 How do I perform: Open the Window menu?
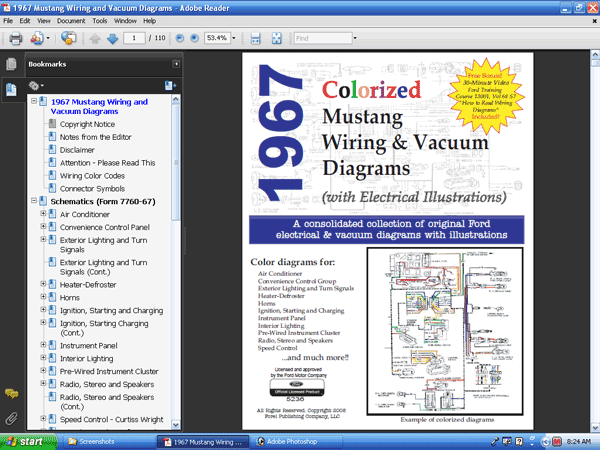pyautogui.click(x=125, y=21)
